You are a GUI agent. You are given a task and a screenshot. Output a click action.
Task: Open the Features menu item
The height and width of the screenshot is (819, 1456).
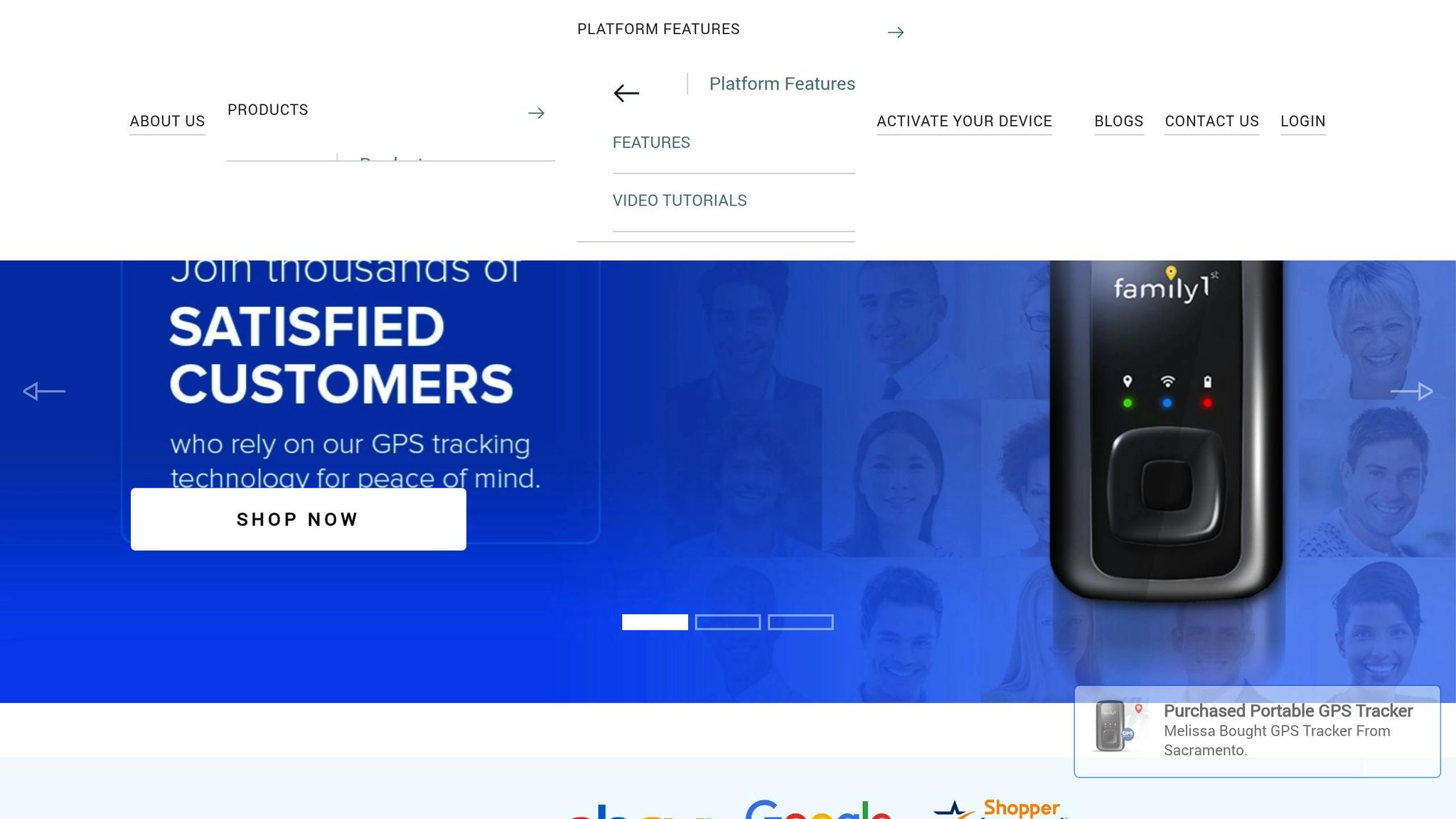click(651, 142)
